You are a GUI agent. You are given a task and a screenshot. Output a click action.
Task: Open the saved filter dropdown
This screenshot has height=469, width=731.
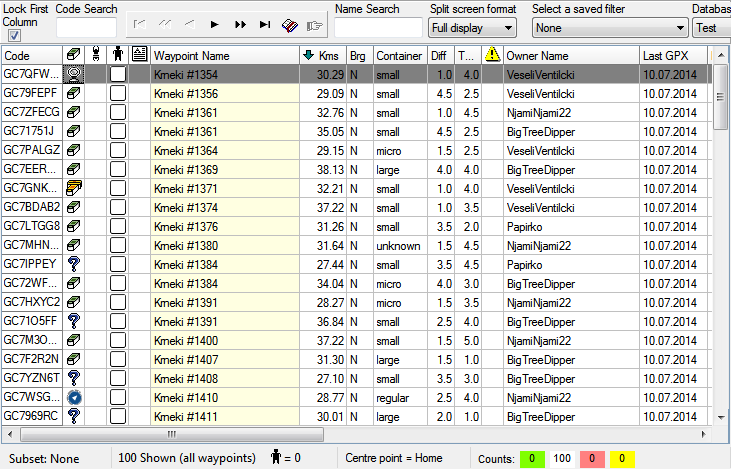point(610,28)
